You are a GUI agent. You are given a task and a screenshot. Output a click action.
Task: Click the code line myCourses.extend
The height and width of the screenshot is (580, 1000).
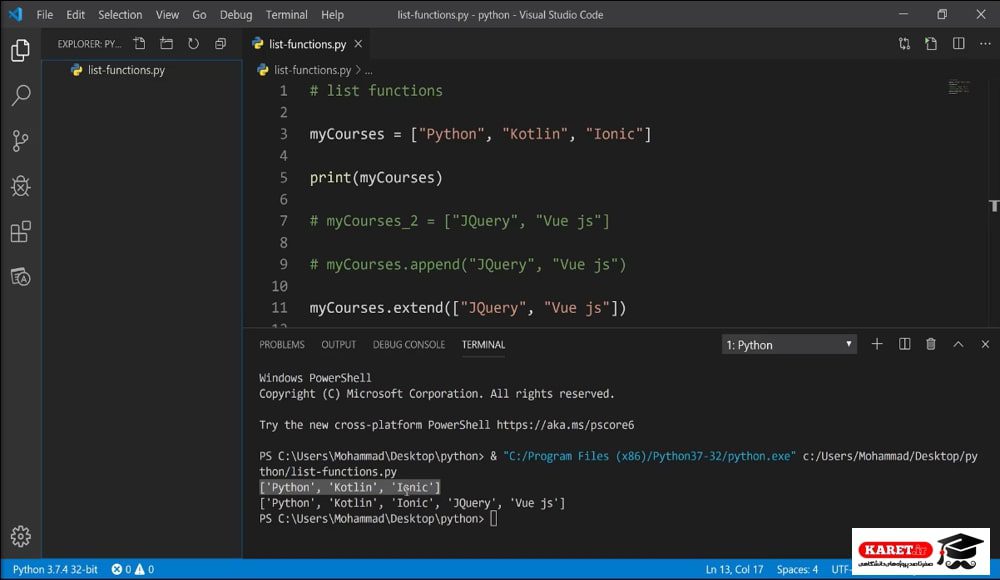tap(467, 308)
